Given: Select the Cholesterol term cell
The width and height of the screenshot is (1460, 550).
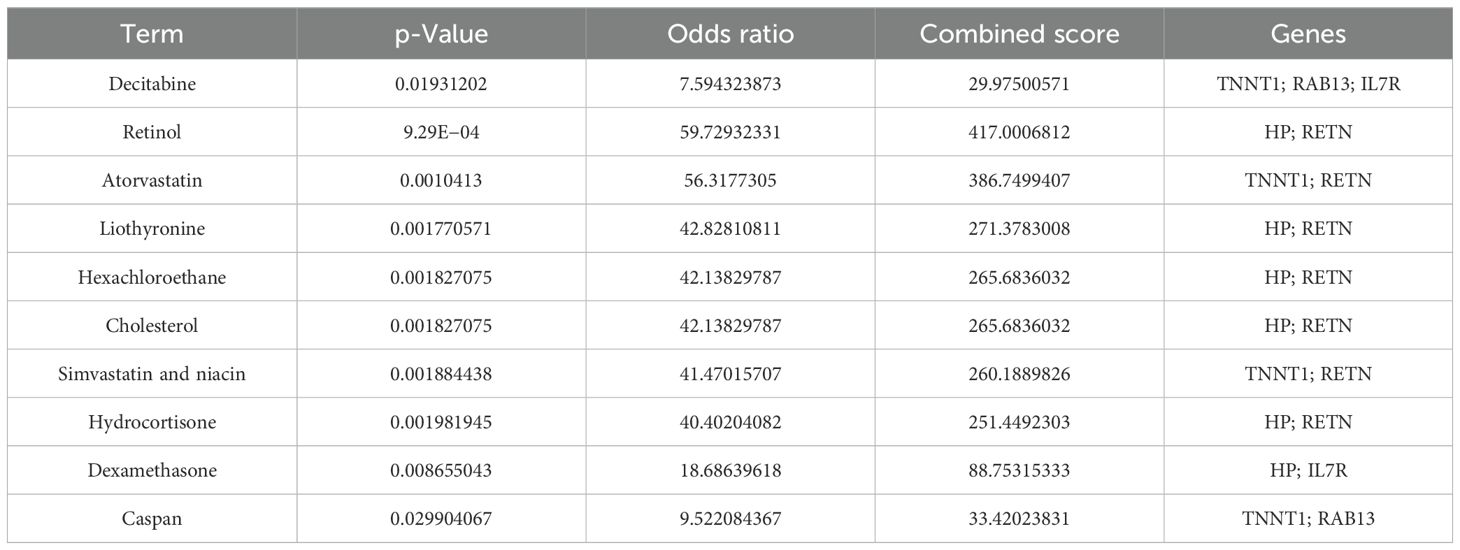Looking at the screenshot, I should point(152,325).
